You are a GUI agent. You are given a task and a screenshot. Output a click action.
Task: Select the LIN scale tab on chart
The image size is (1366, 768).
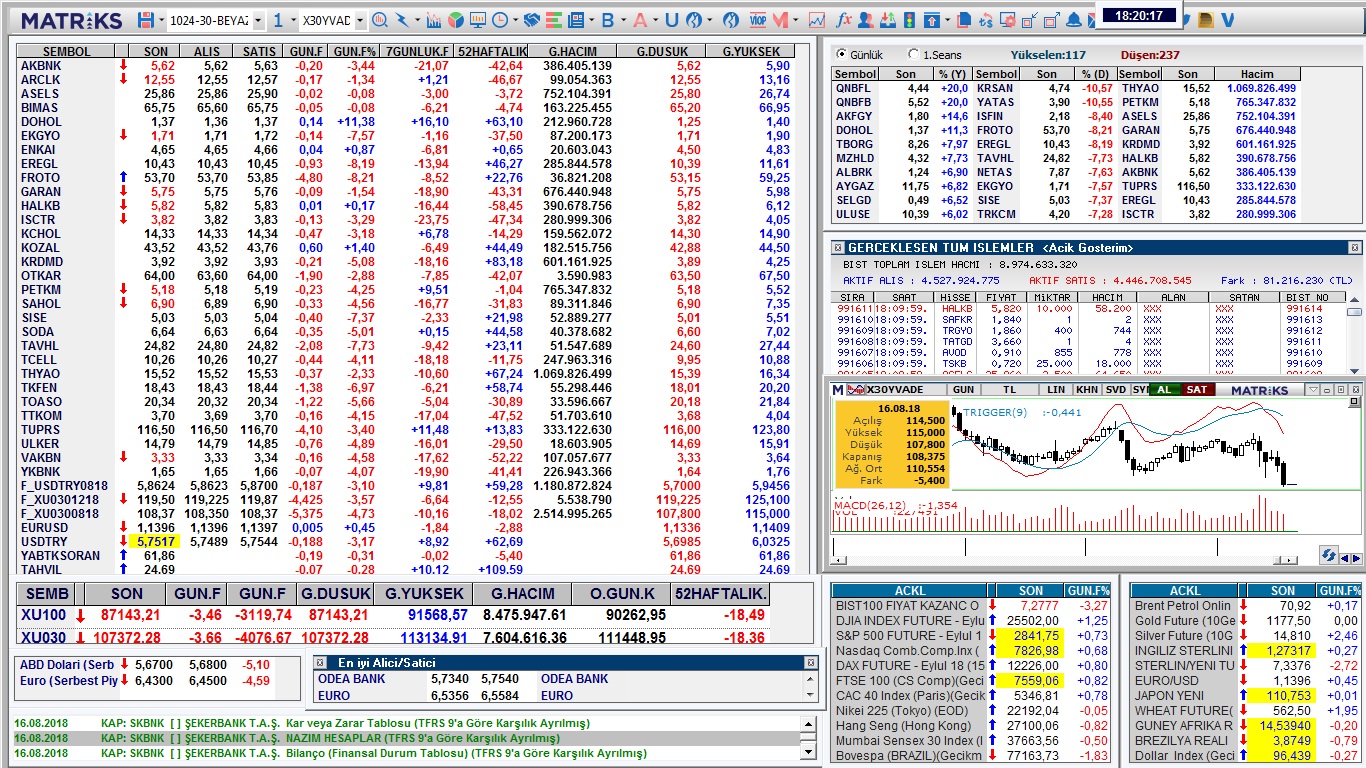click(1056, 390)
